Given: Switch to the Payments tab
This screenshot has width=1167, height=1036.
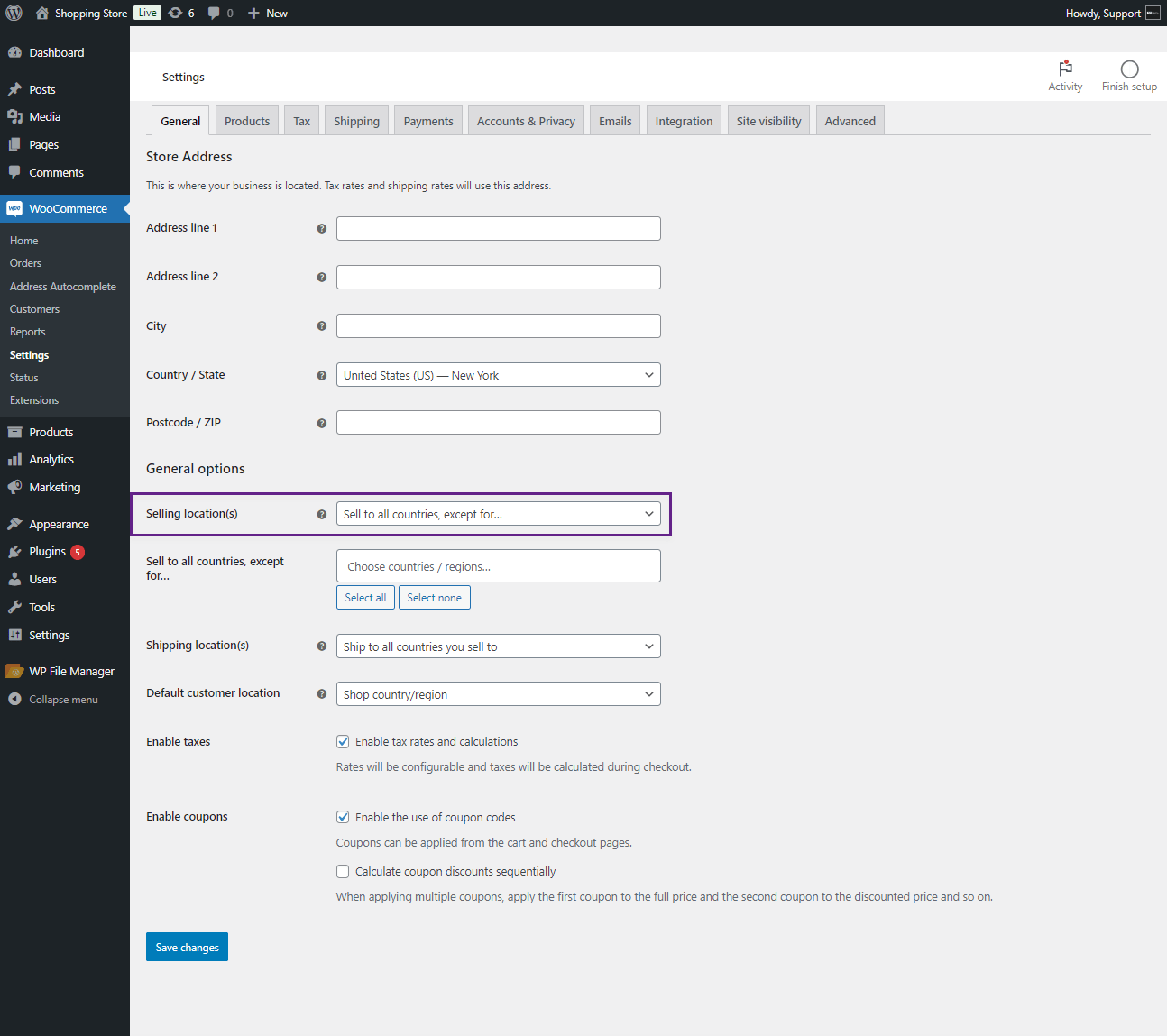Looking at the screenshot, I should (x=427, y=120).
